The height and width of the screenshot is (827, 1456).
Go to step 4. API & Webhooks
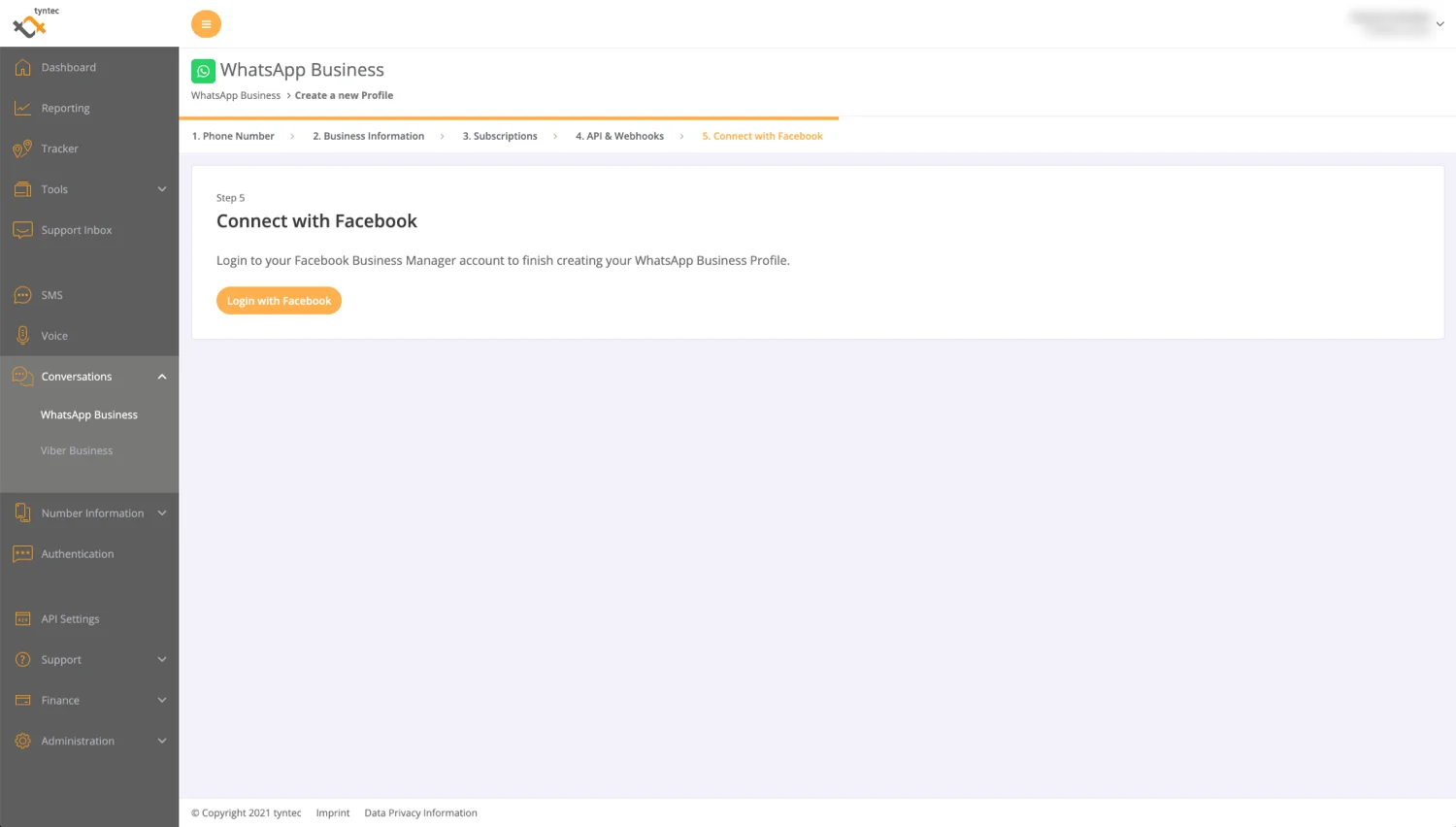(619, 136)
